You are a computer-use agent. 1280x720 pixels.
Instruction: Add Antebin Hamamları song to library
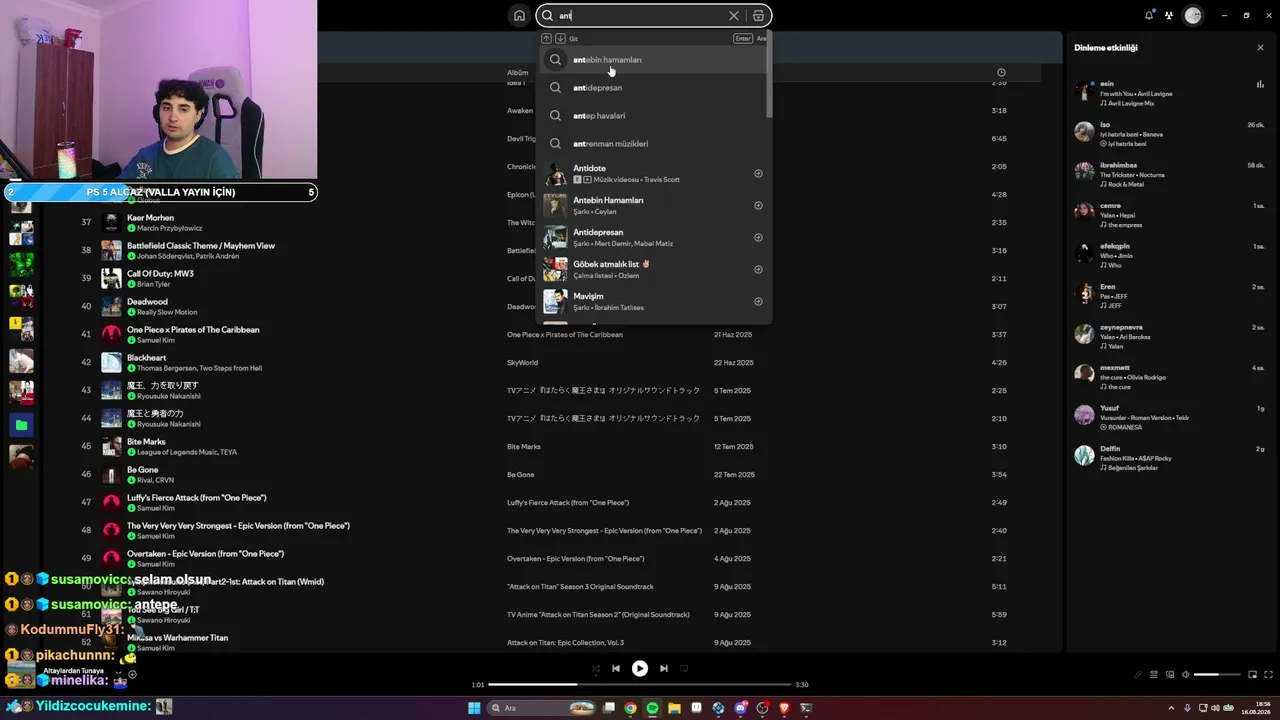[758, 206]
